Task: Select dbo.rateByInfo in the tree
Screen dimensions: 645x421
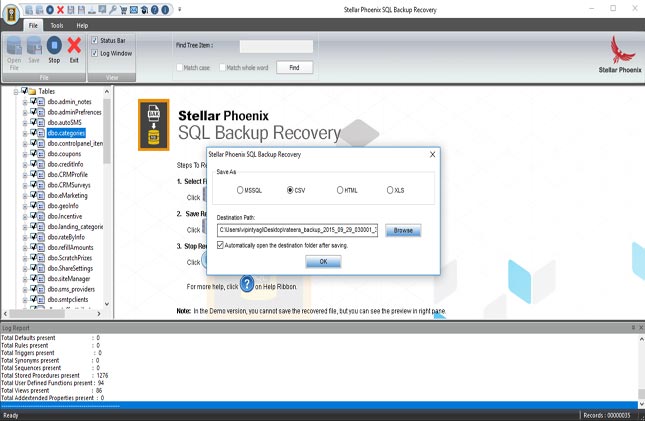Action: [66, 237]
